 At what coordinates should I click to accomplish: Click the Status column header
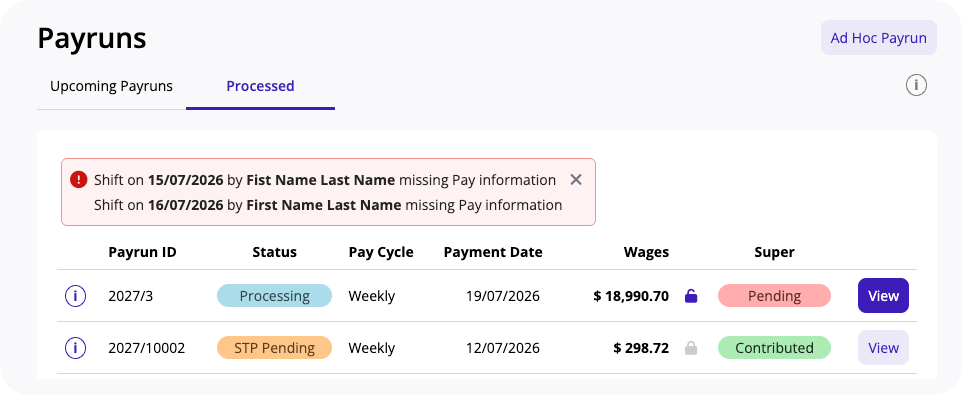coord(274,252)
